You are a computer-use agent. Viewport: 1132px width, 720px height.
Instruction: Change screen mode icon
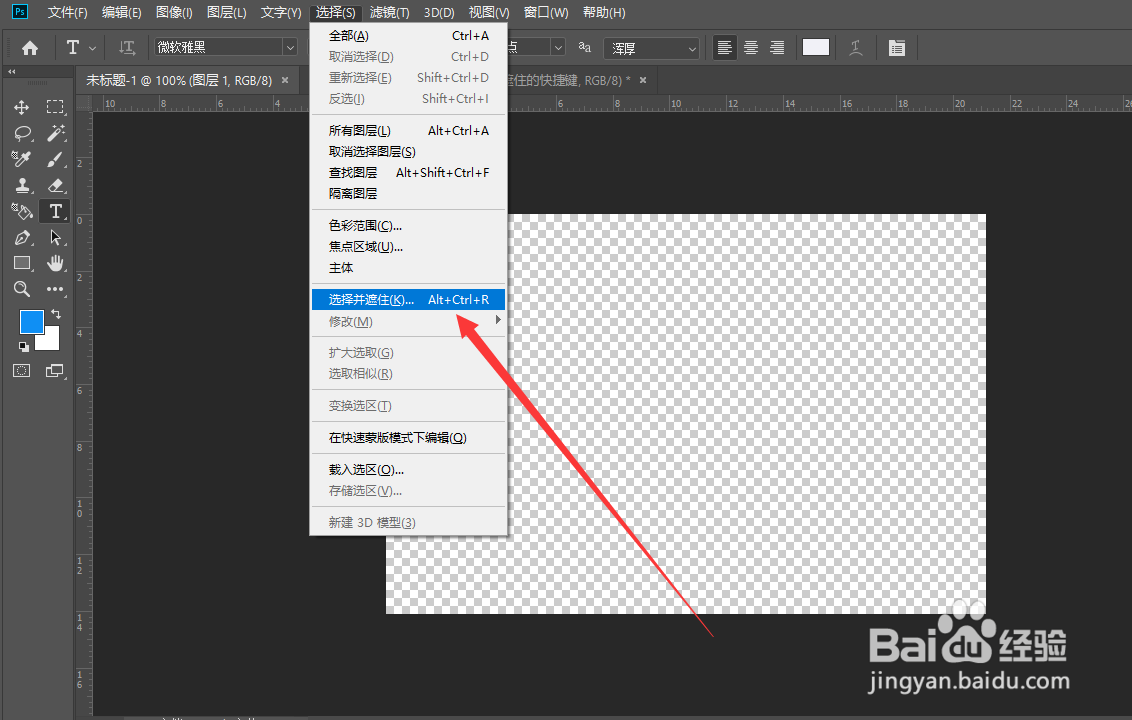56,370
